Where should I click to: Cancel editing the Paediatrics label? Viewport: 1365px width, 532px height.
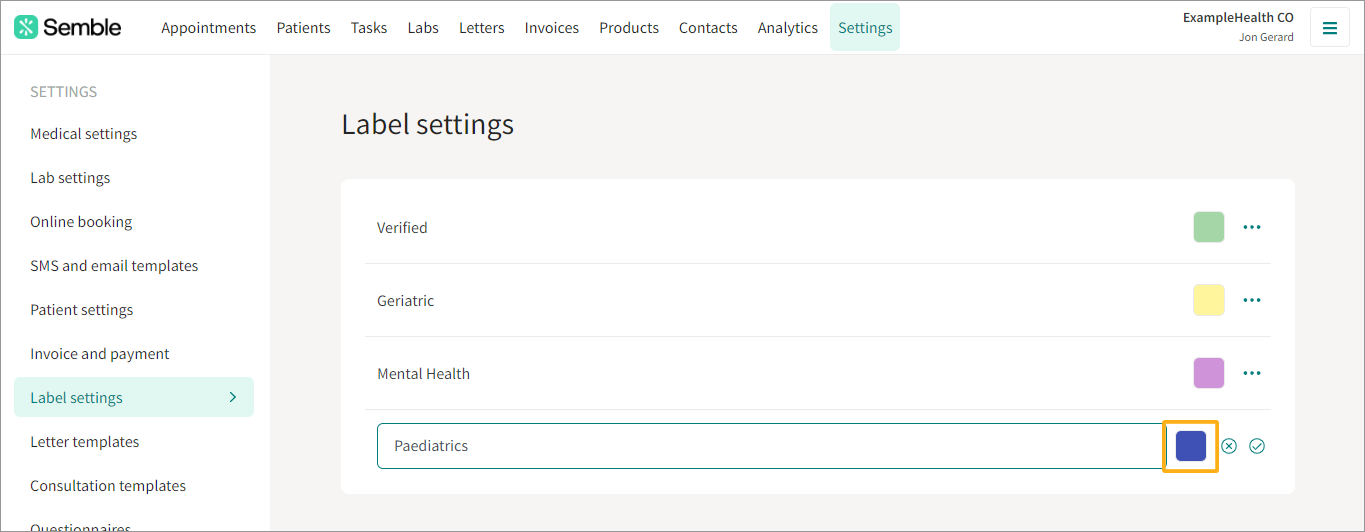[x=1229, y=446]
